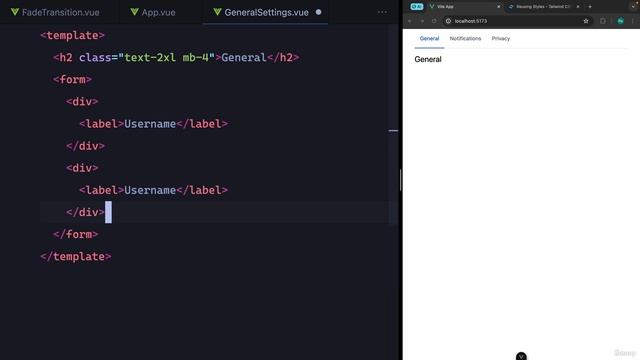Close the Reusing Styles browser tab
Image resolution: width=640 pixels, height=360 pixels.
point(578,7)
